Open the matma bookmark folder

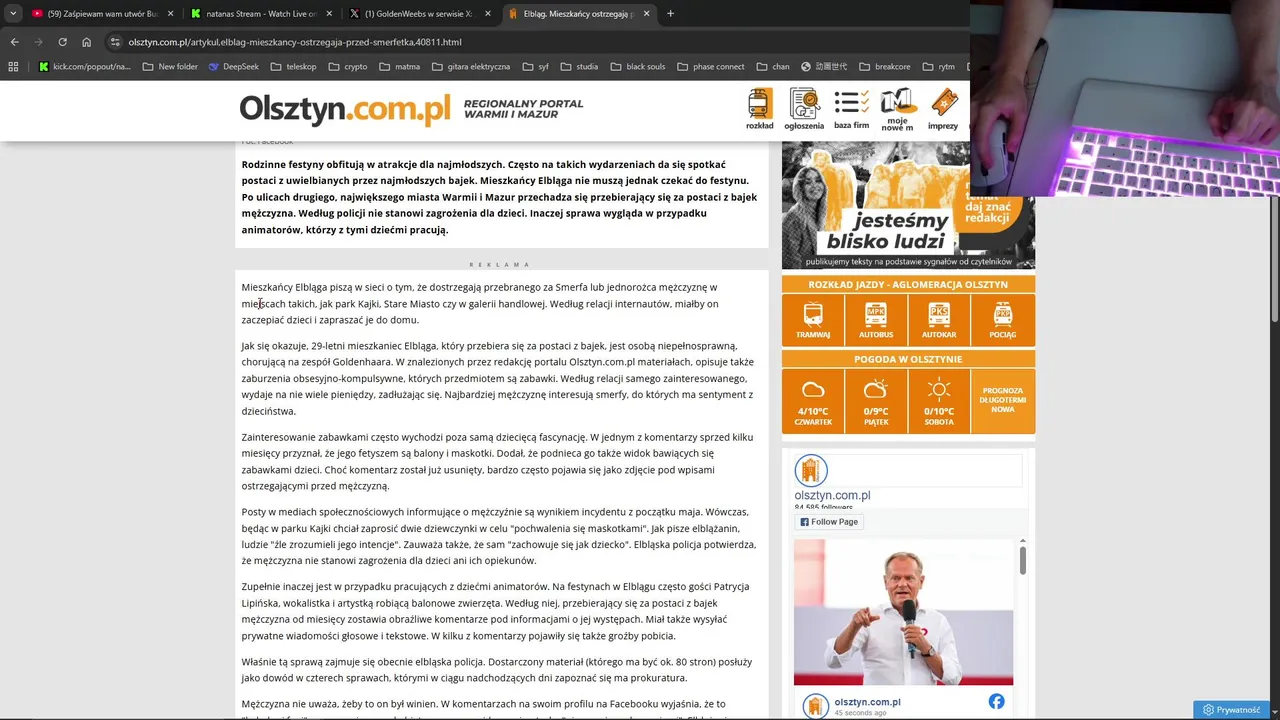[399, 67]
